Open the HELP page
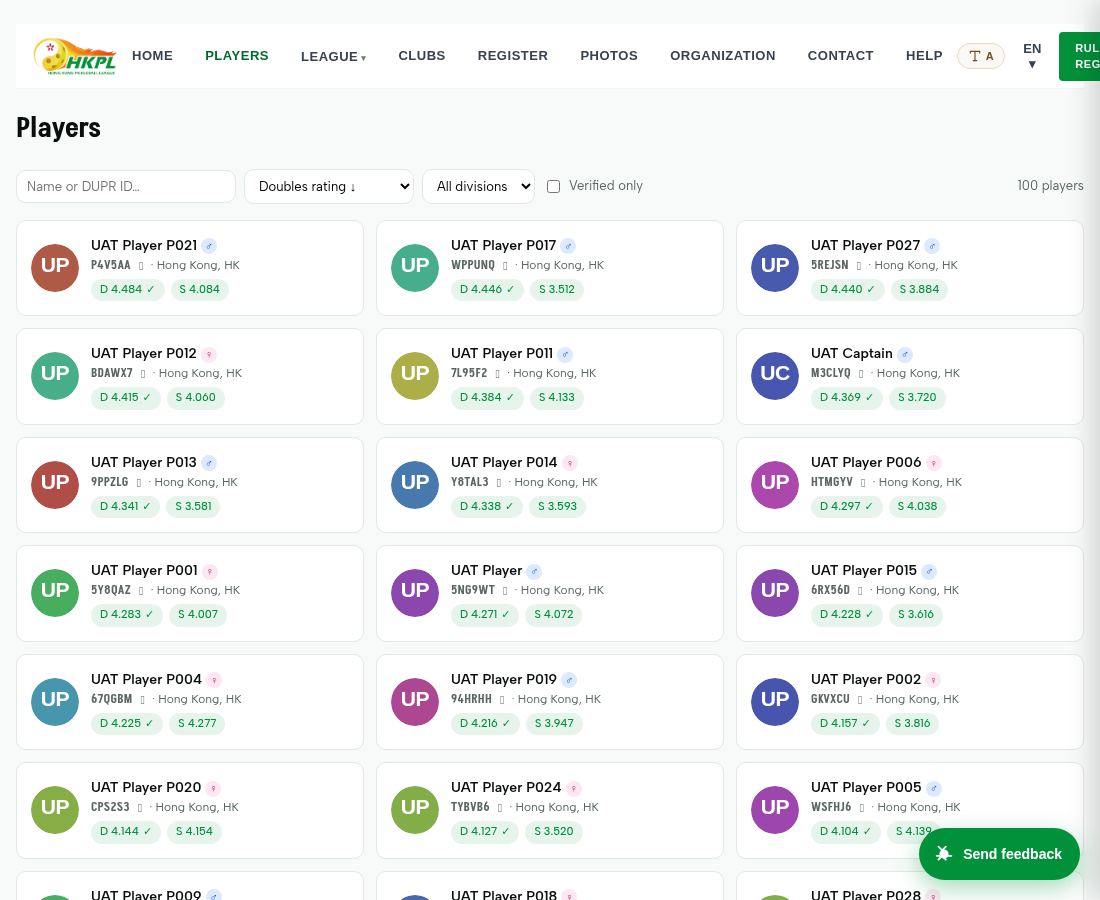The width and height of the screenshot is (1100, 900). click(924, 55)
